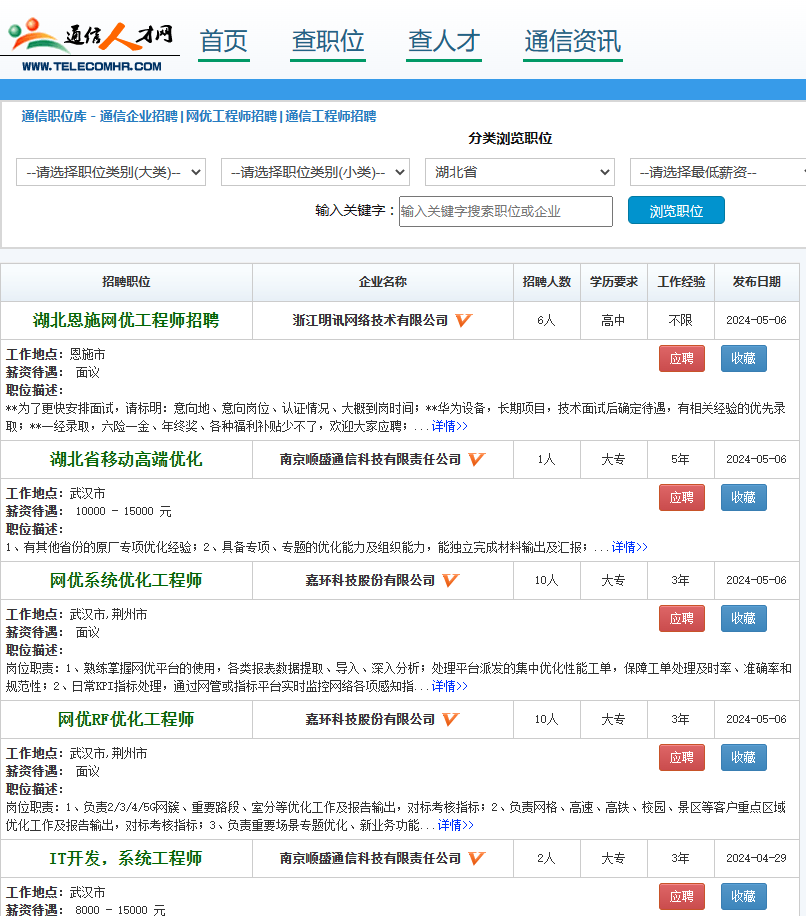The height and width of the screenshot is (916, 806).
Task: Click the 浏览职位 search button
Action: click(x=675, y=210)
